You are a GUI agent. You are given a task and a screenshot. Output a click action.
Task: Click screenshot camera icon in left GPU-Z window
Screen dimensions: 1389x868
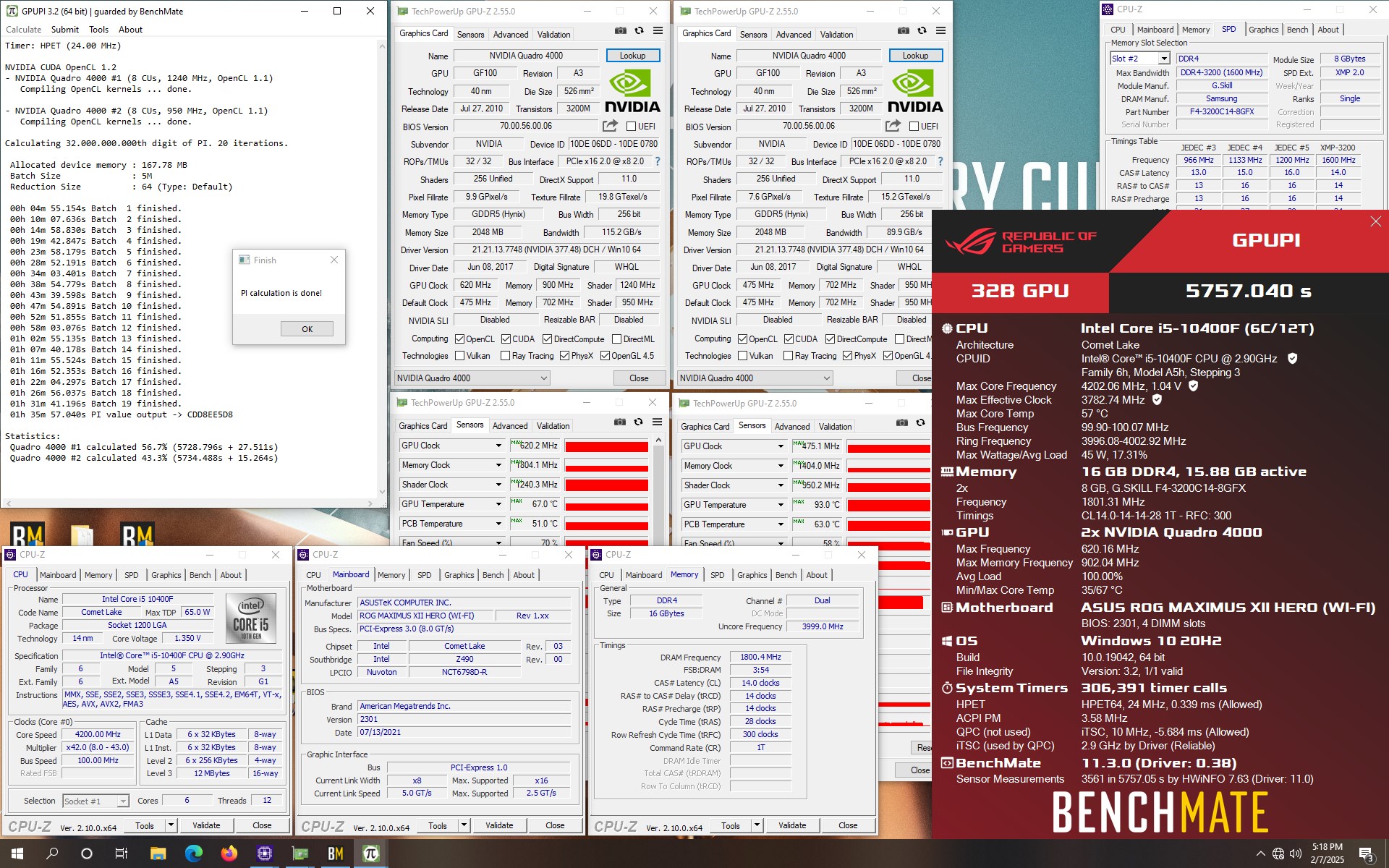(620, 31)
